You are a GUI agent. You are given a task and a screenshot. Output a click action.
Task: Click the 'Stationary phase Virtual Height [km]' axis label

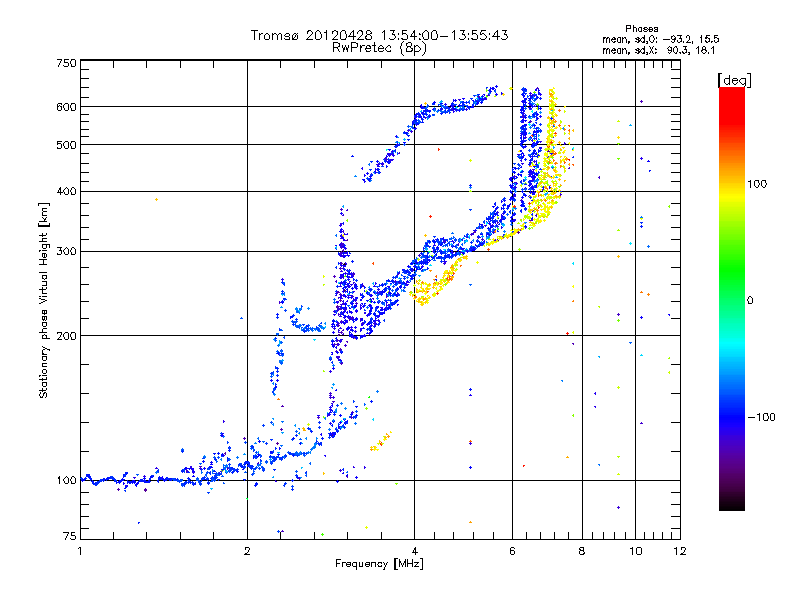pos(44,300)
